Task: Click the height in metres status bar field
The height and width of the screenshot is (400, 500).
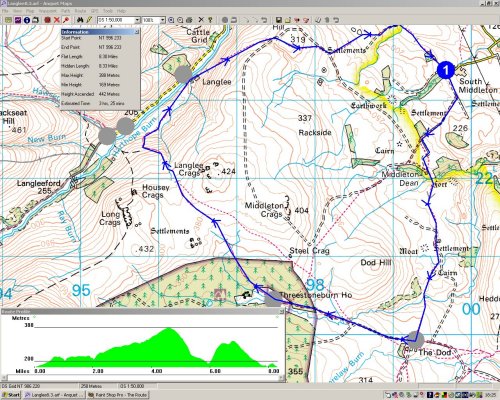Action: [91, 386]
